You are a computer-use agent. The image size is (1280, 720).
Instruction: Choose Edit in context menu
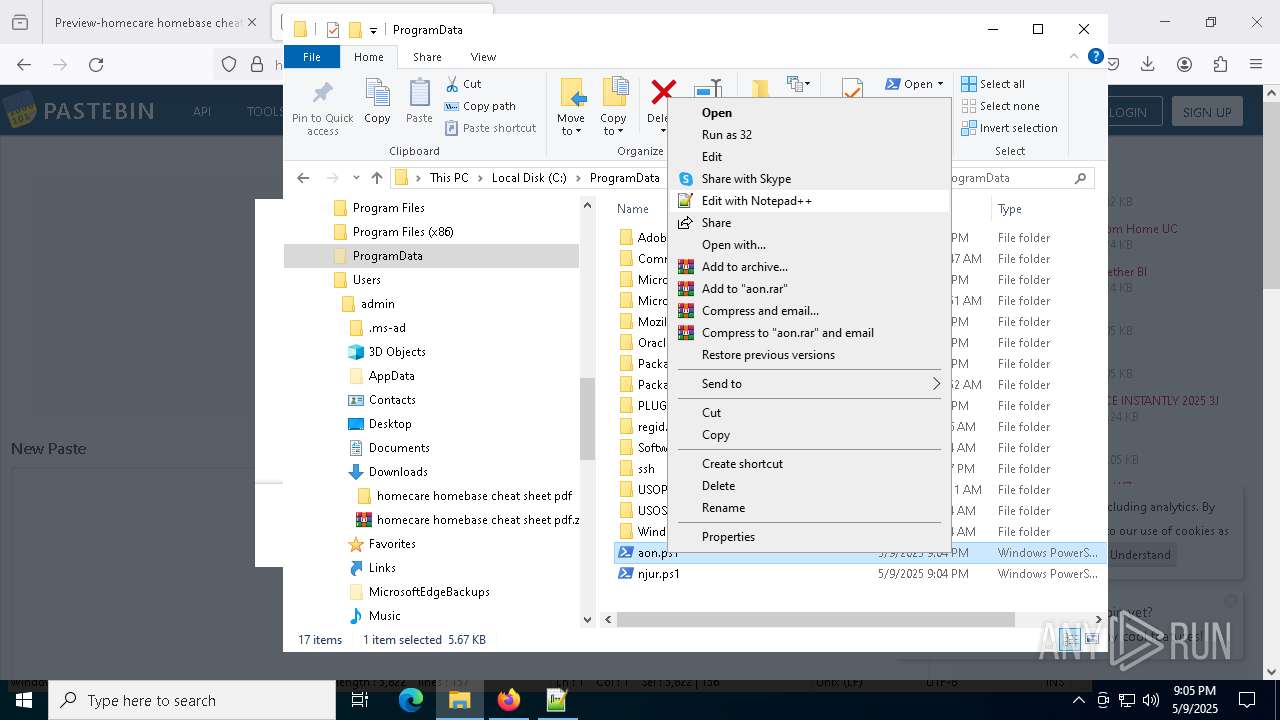[808, 157]
